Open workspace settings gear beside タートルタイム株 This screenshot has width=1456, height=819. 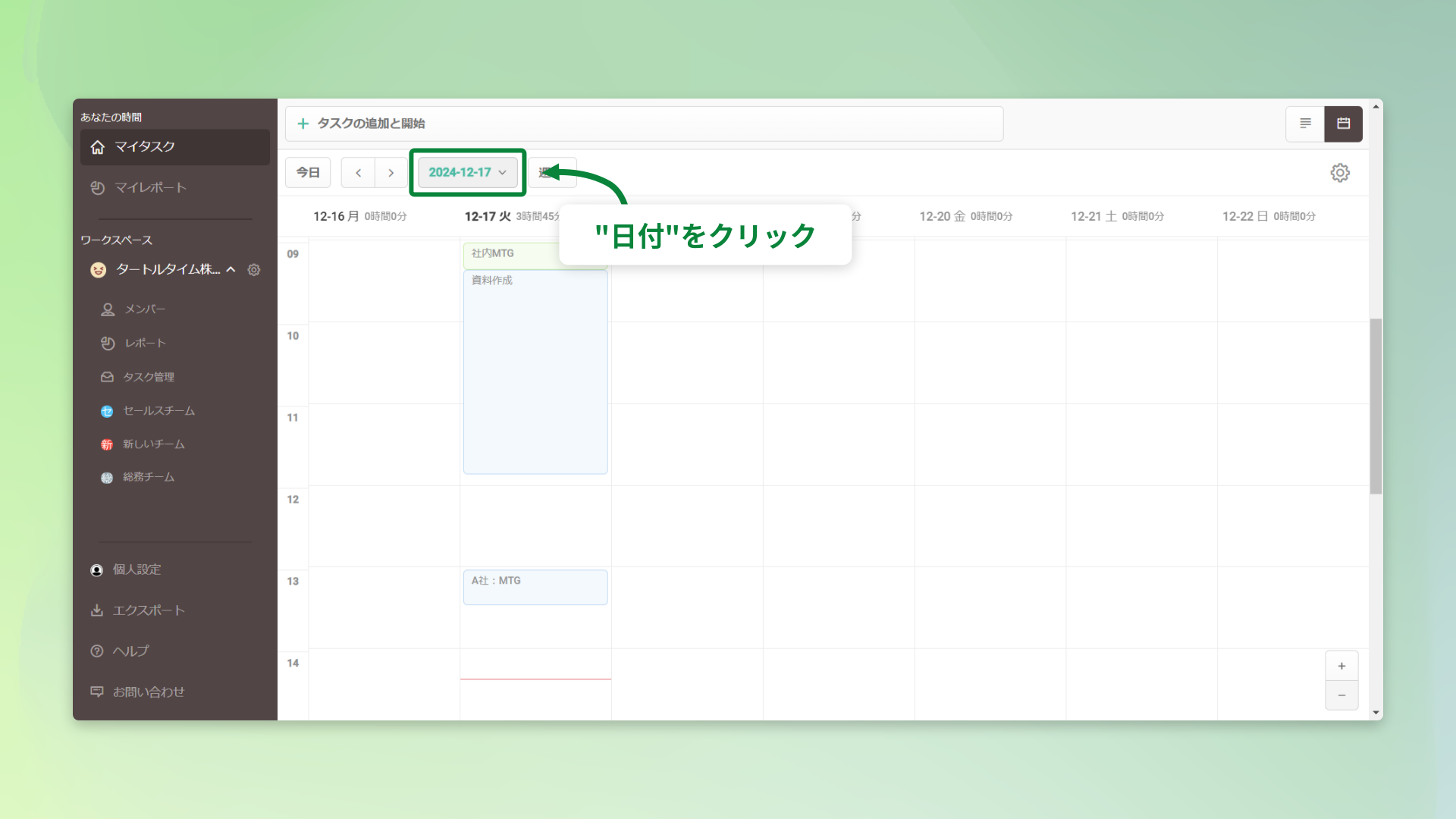point(254,270)
